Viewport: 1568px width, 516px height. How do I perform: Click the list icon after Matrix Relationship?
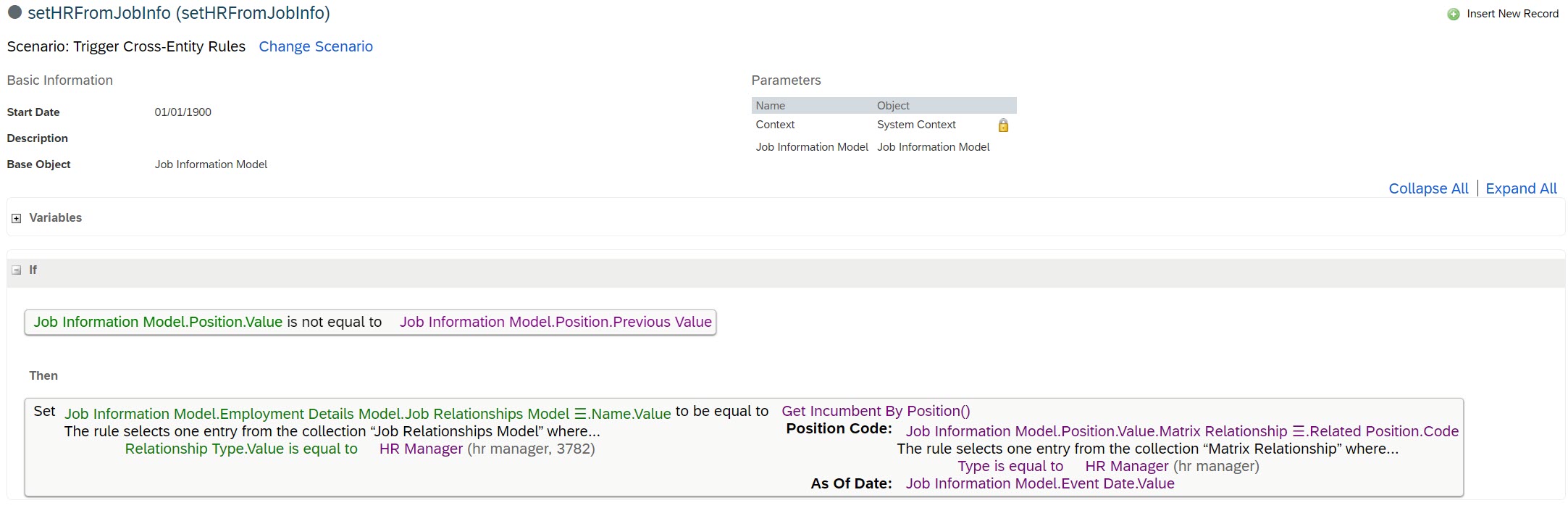(x=1298, y=431)
